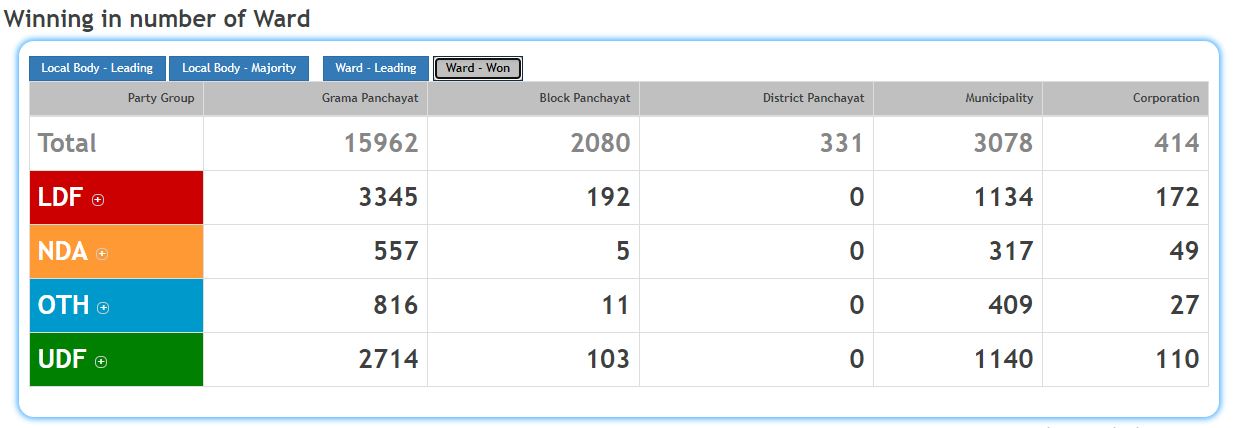Select the Block Panchayat column header

click(x=584, y=98)
